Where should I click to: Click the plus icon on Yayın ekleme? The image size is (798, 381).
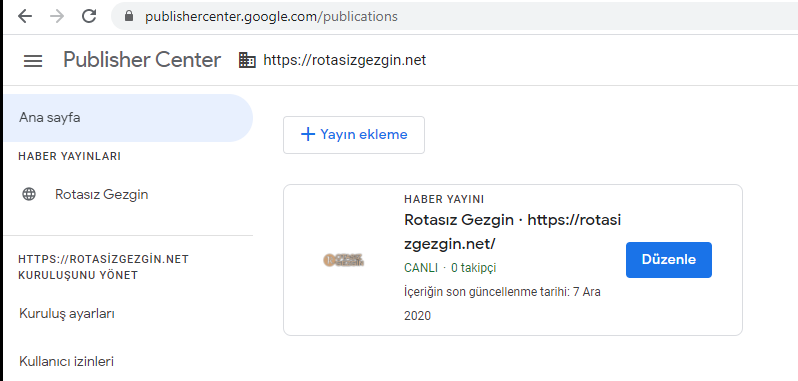308,134
